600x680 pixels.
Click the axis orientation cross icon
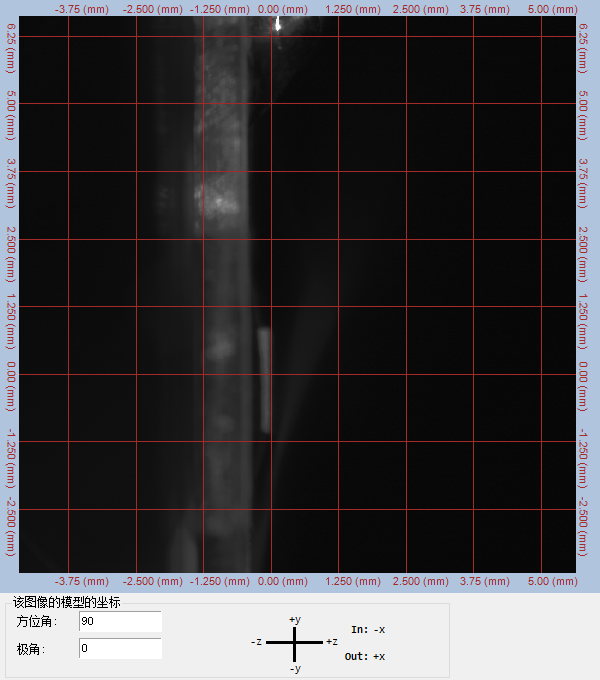(295, 642)
